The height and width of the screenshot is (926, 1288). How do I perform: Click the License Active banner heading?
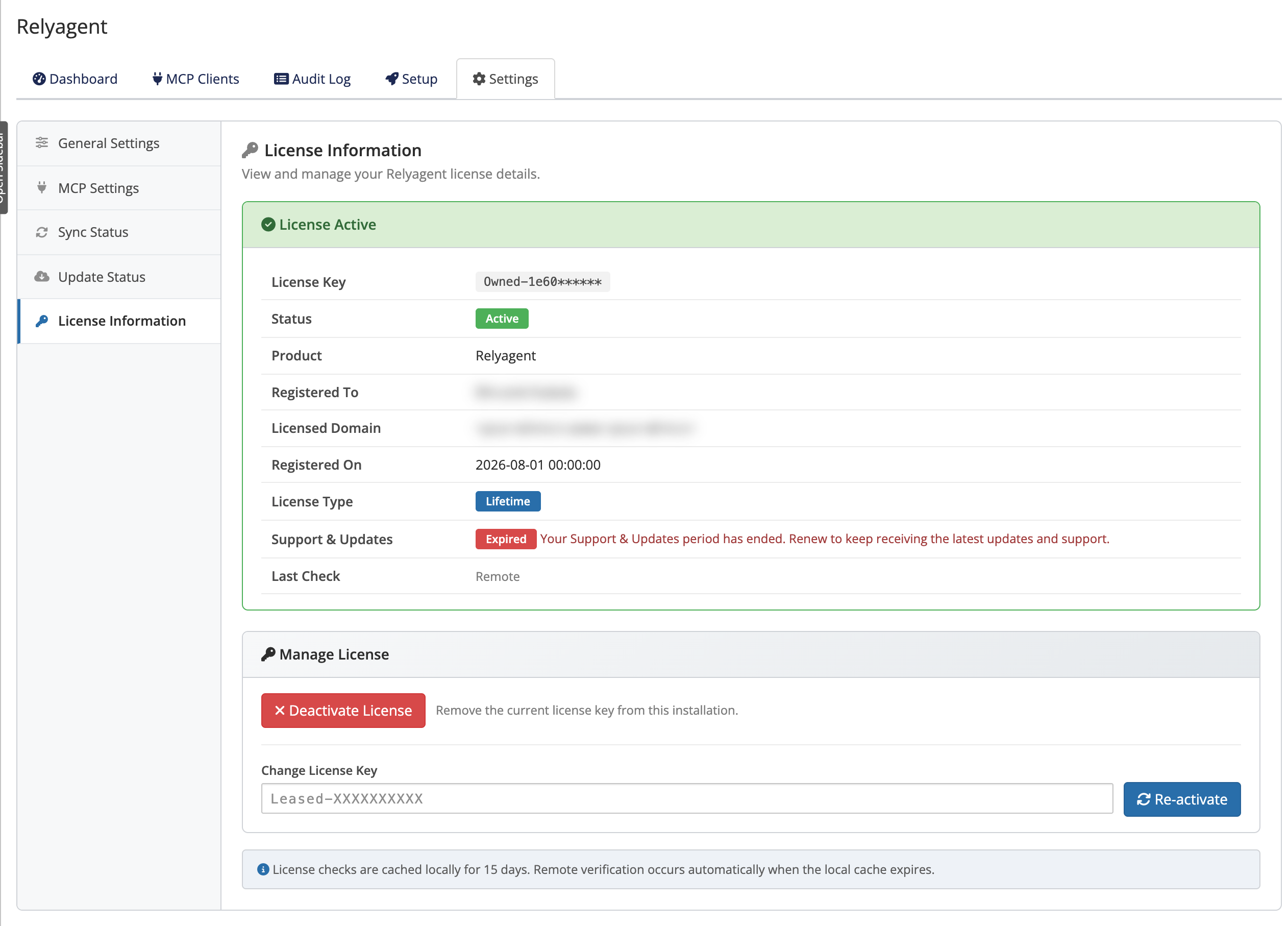(327, 225)
